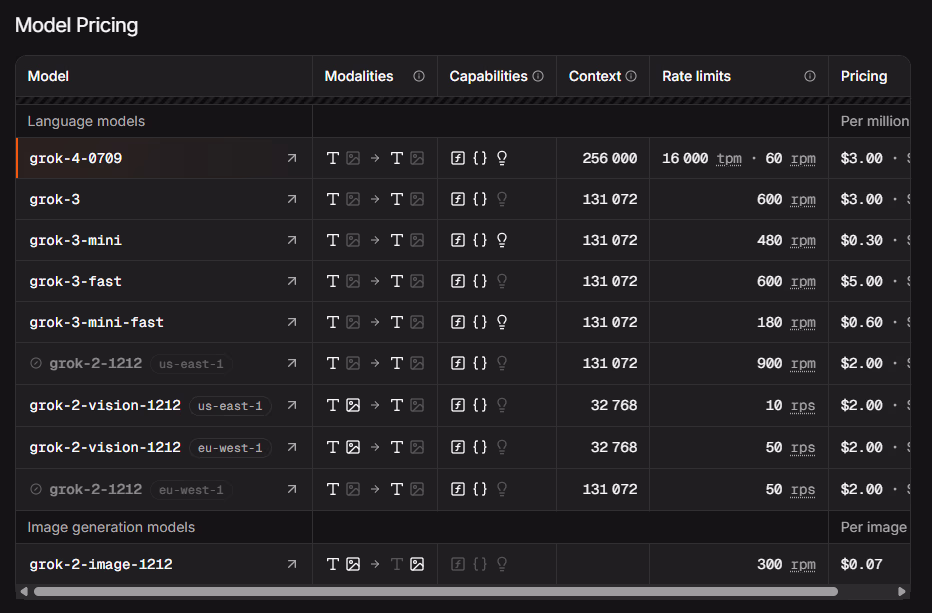Show the Capabilities column info icon
The width and height of the screenshot is (932, 613).
point(538,76)
